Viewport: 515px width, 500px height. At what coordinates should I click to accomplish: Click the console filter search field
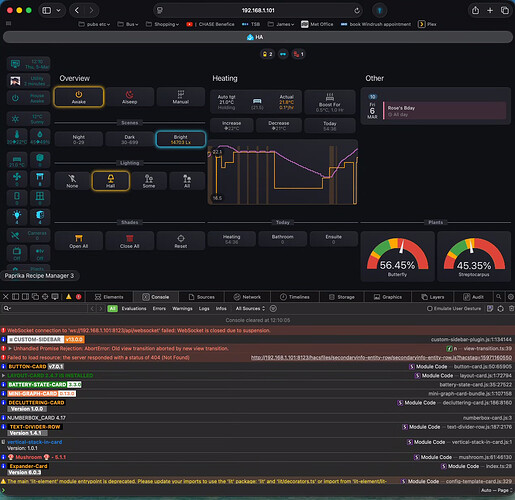click(x=45, y=309)
